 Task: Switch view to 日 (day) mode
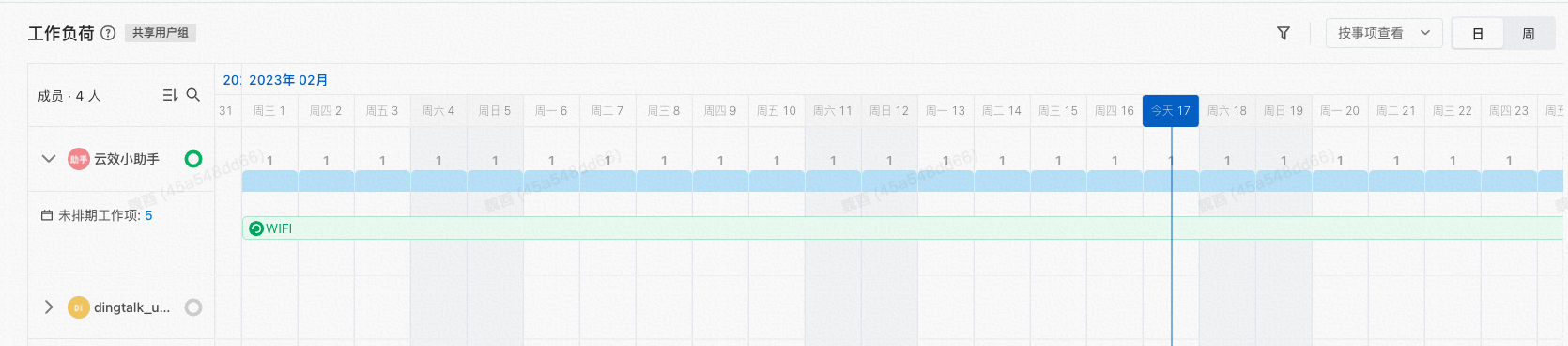coord(1478,34)
